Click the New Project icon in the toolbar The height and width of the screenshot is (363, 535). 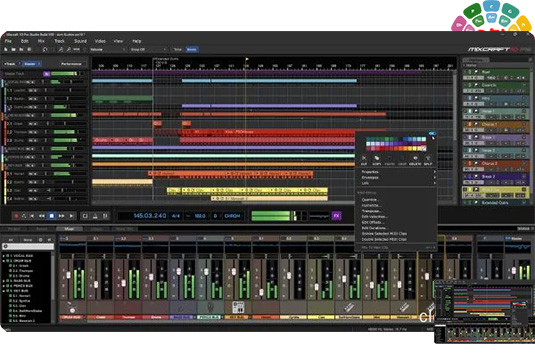tap(5, 49)
